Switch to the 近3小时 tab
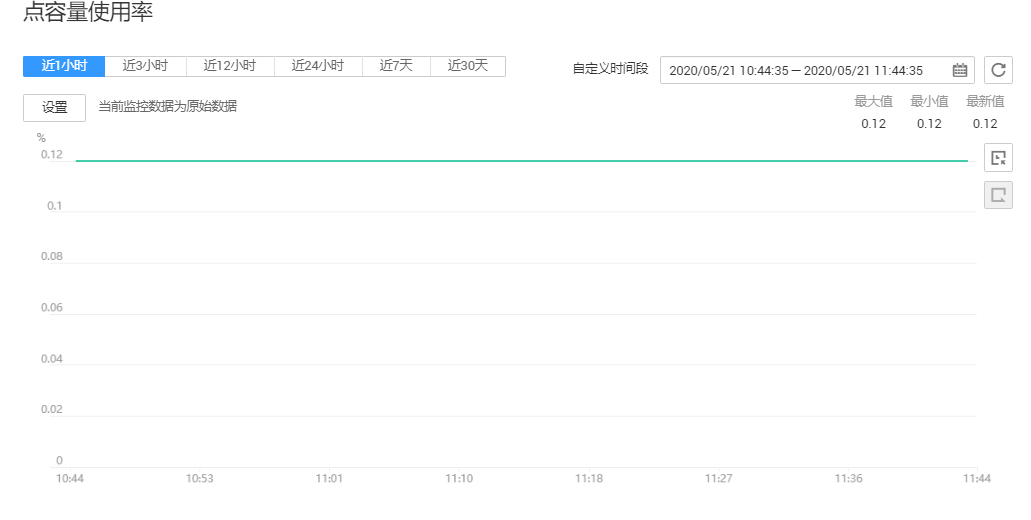The height and width of the screenshot is (520, 1031). 145,66
